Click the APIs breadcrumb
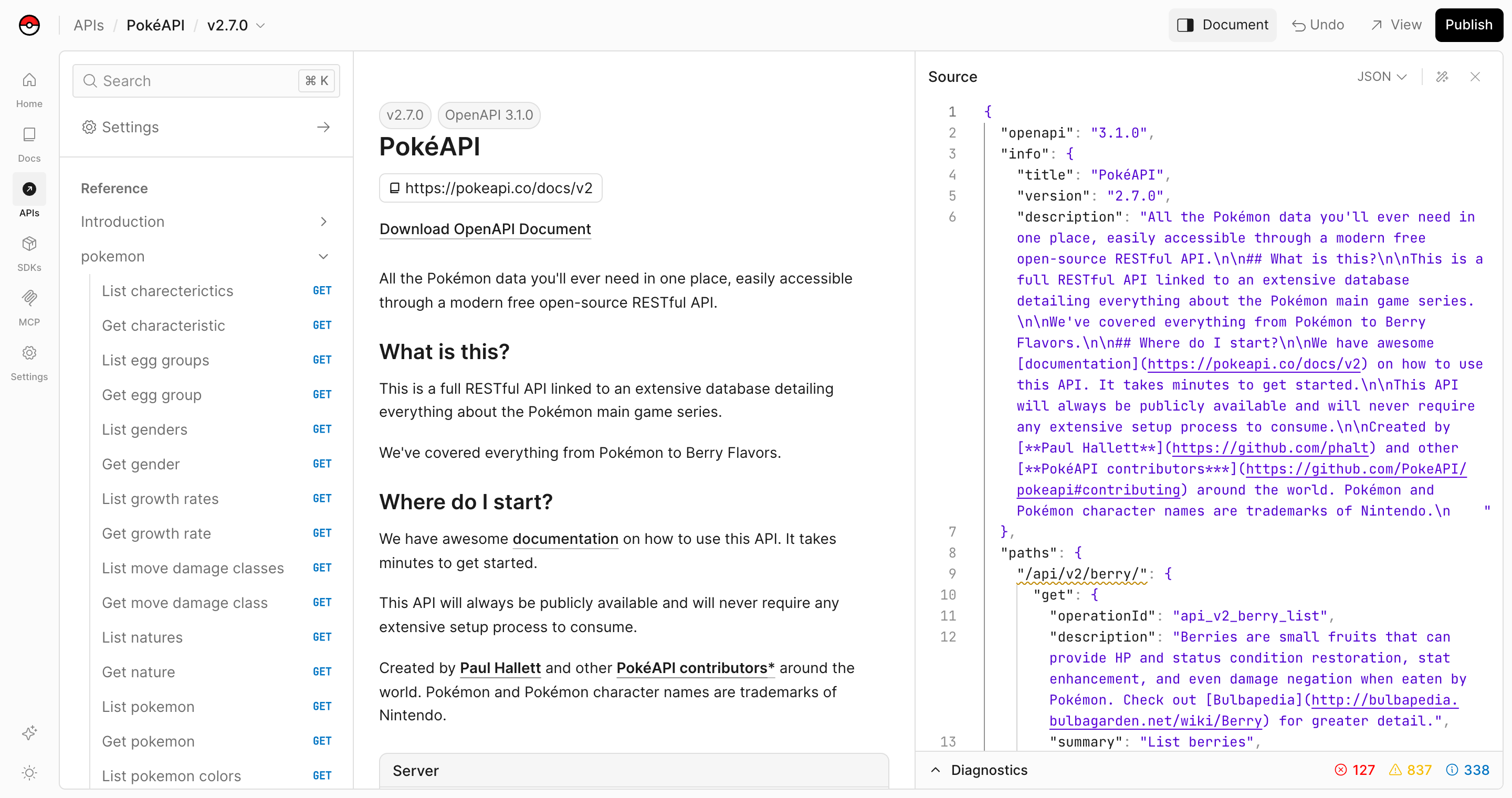Viewport: 1512px width, 798px height. 89,25
